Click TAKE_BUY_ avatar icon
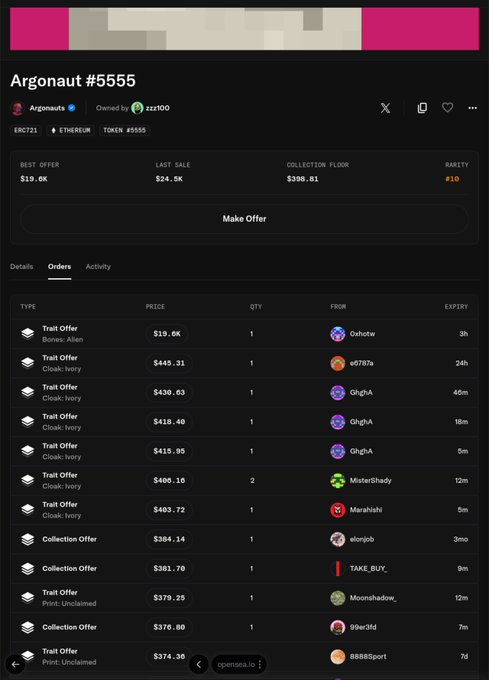 point(338,569)
